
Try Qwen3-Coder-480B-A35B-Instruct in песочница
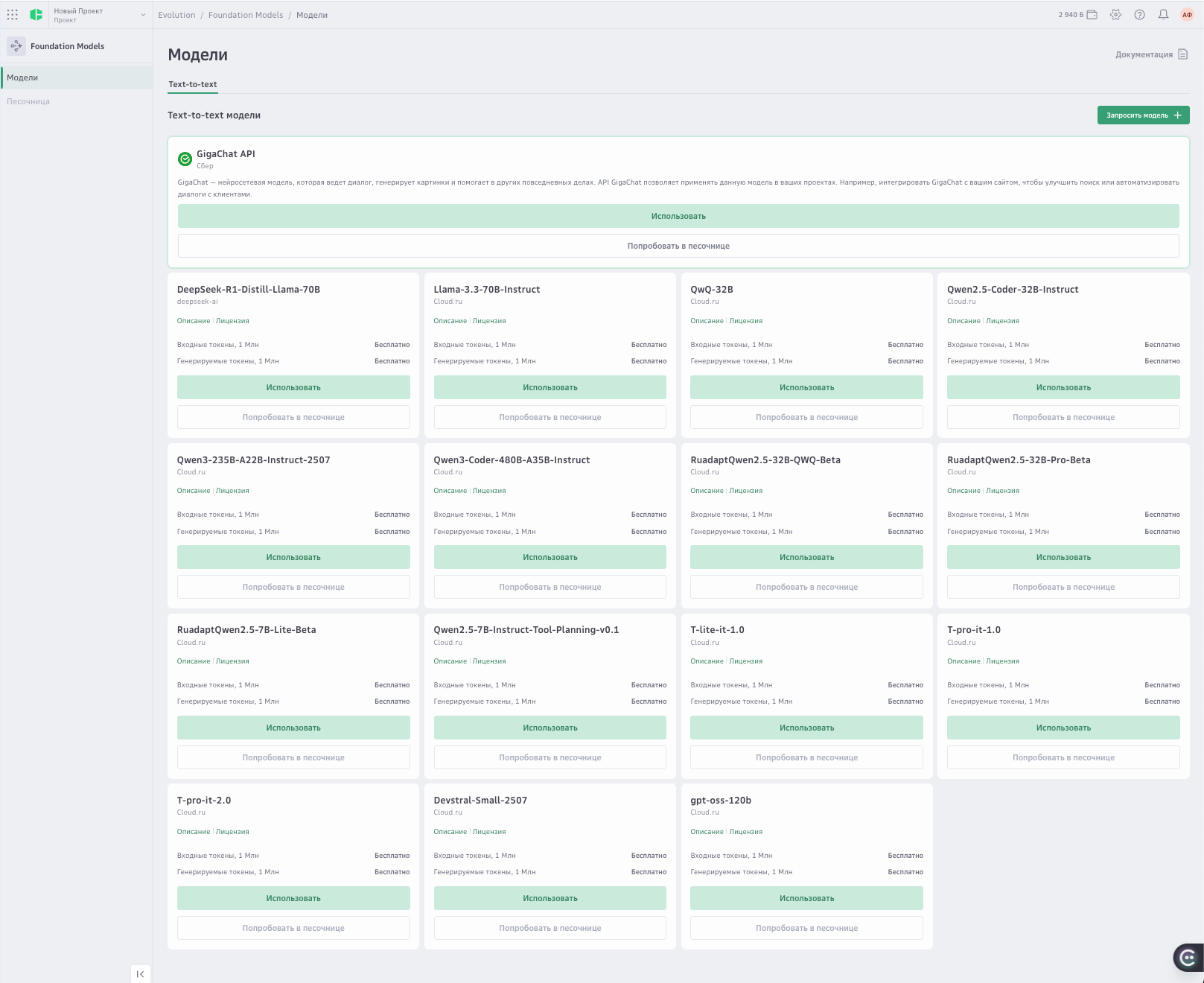[x=550, y=587]
